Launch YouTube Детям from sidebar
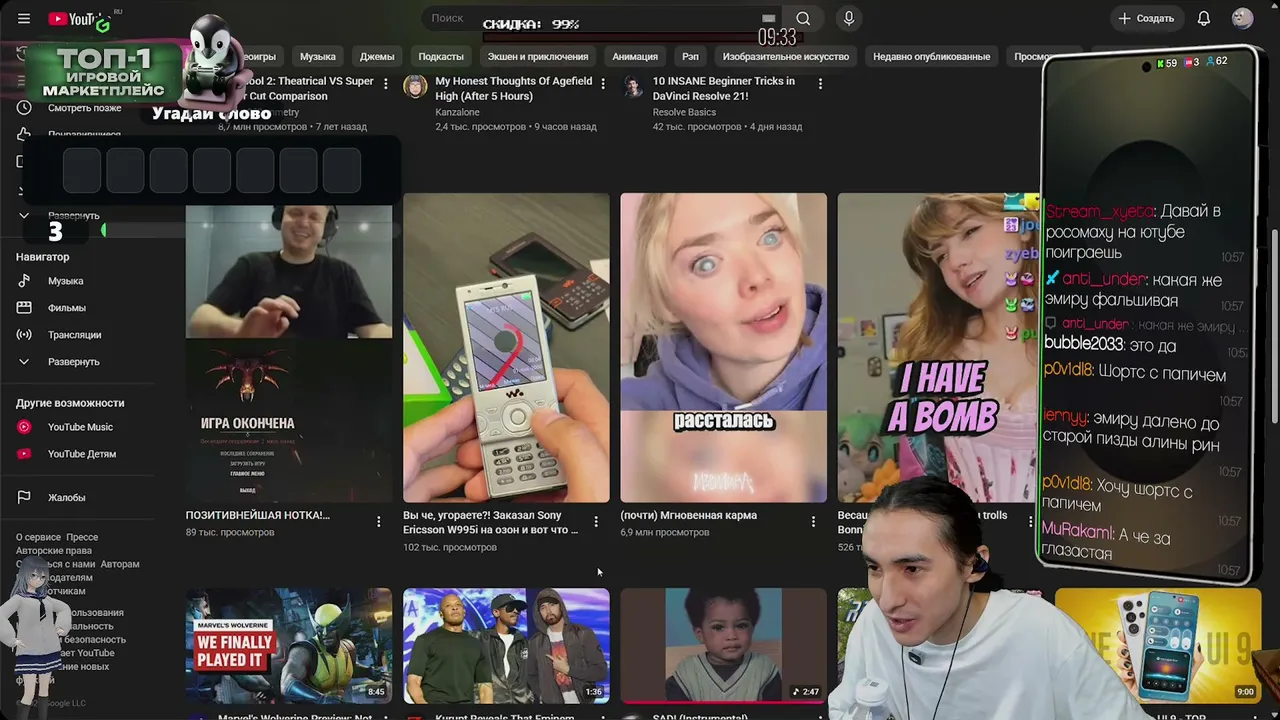Viewport: 1280px width, 720px height. point(82,454)
